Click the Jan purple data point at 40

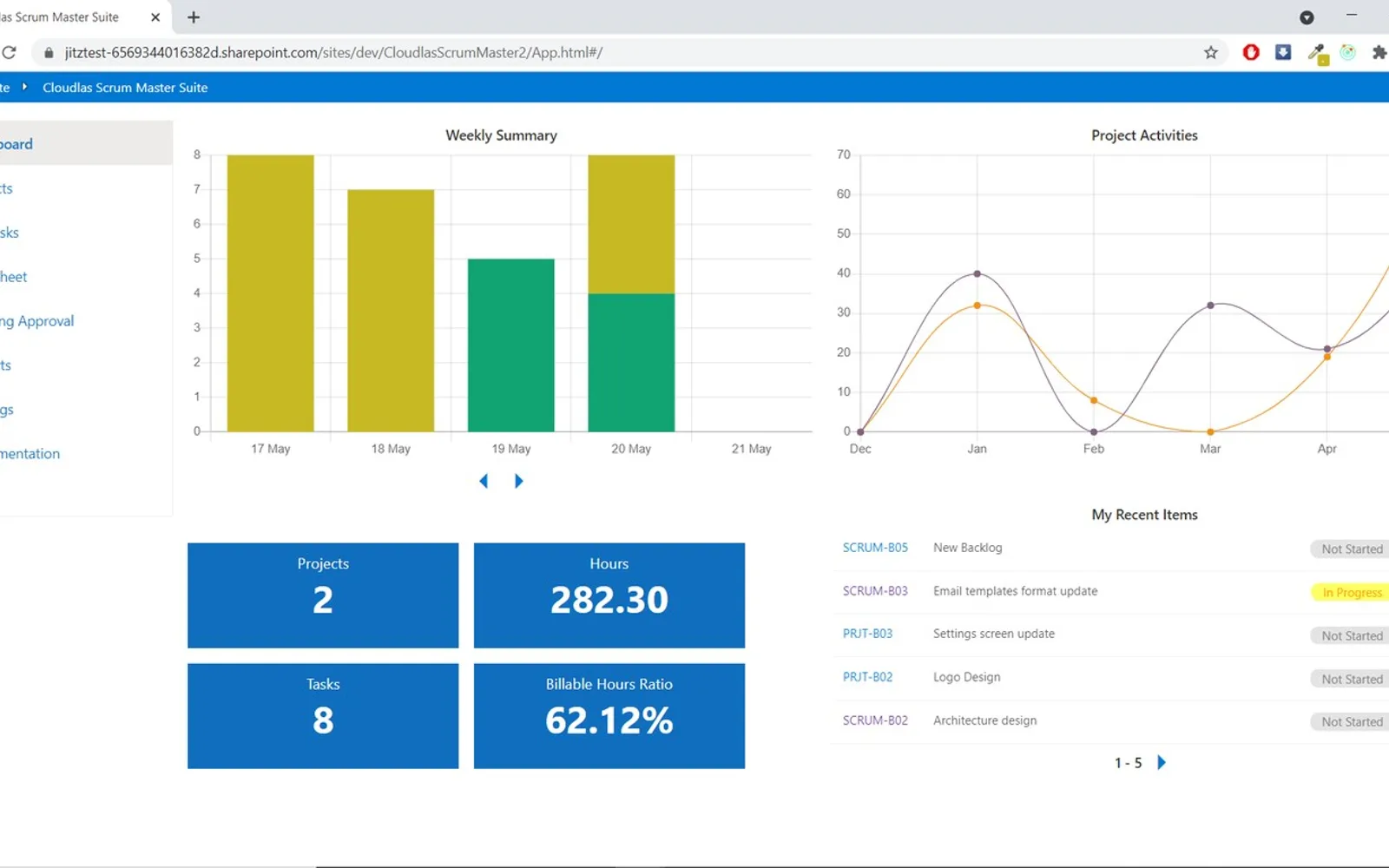[978, 273]
